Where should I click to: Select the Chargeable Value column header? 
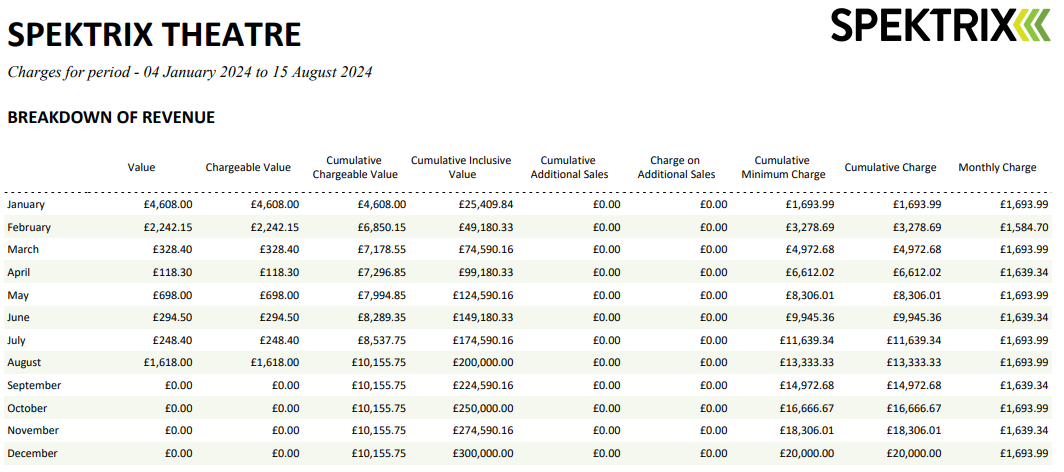pyautogui.click(x=248, y=168)
